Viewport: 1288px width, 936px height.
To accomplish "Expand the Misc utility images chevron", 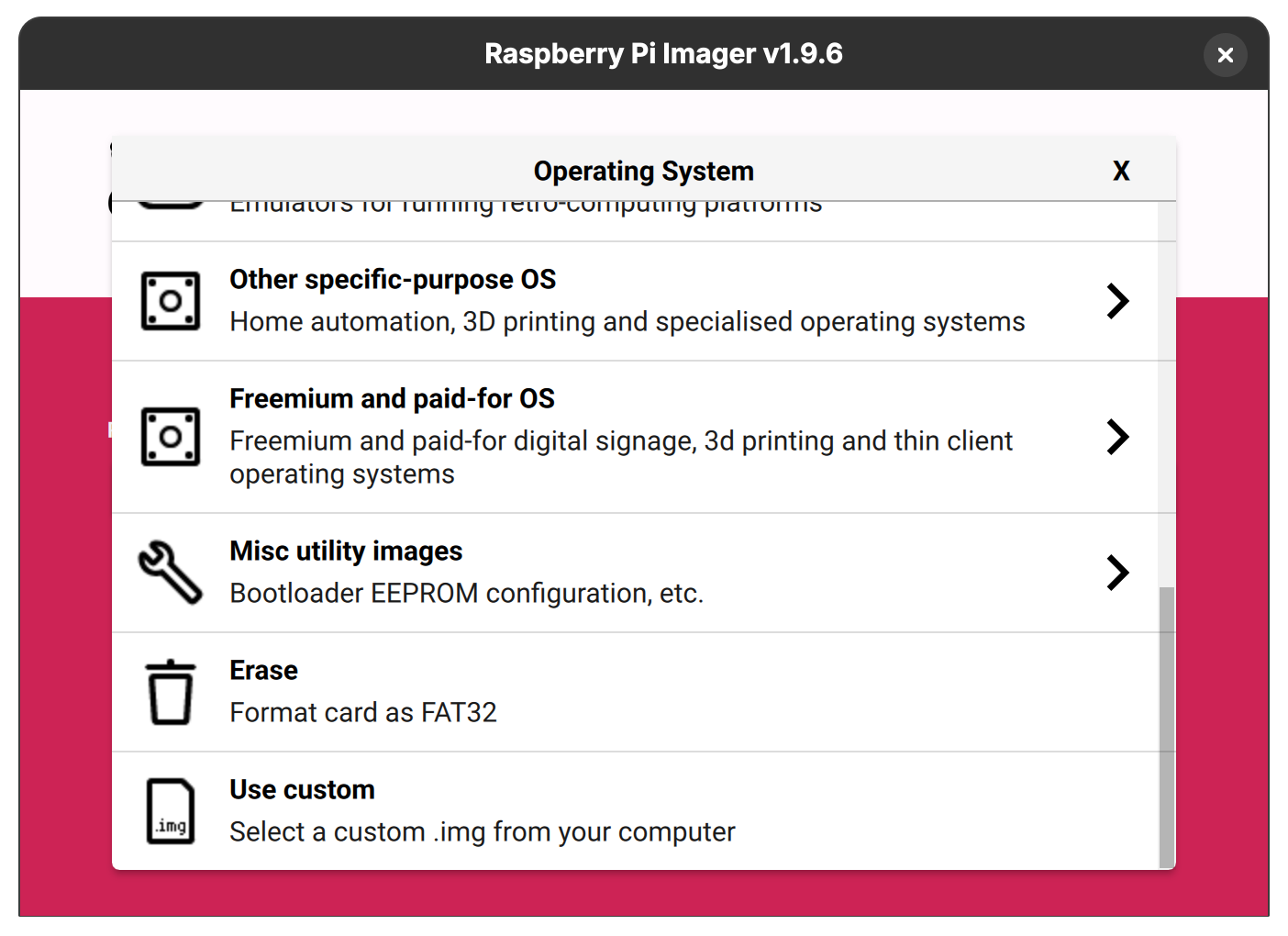I will pos(1117,573).
